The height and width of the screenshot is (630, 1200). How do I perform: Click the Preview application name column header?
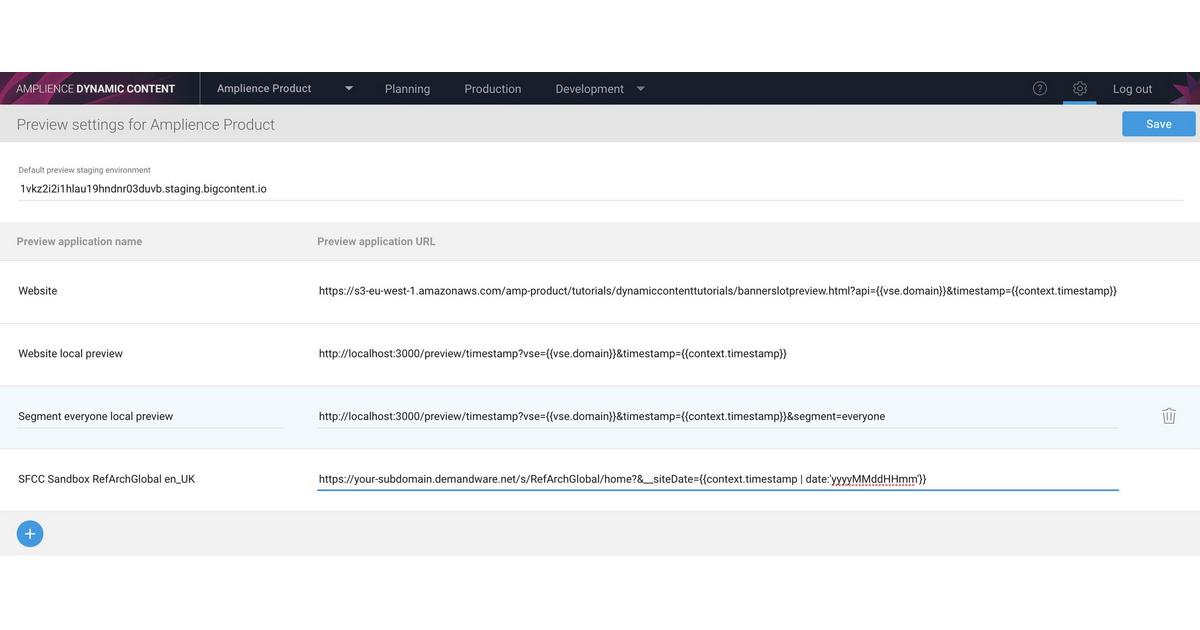[79, 241]
